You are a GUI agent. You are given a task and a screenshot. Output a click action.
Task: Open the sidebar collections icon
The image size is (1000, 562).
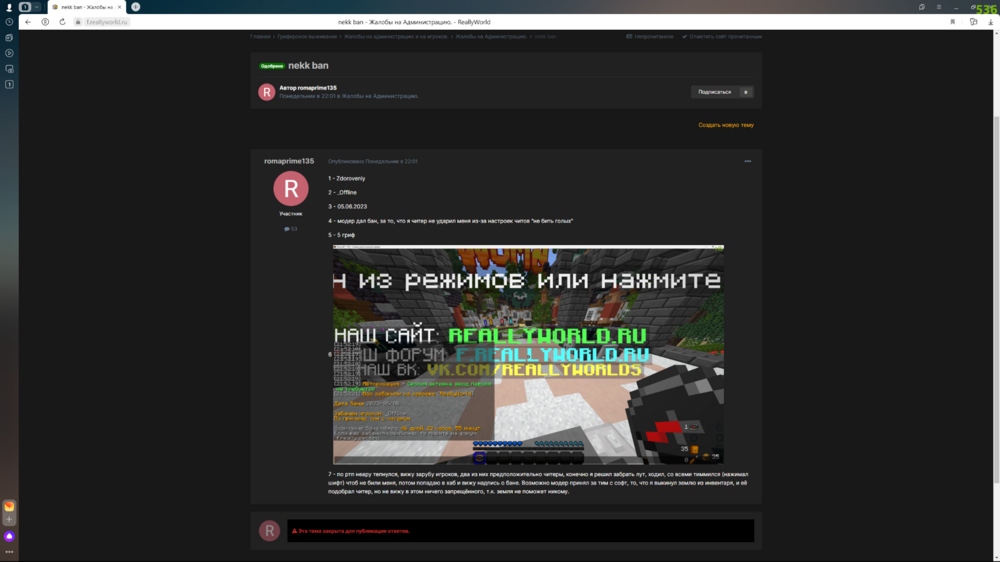9,38
